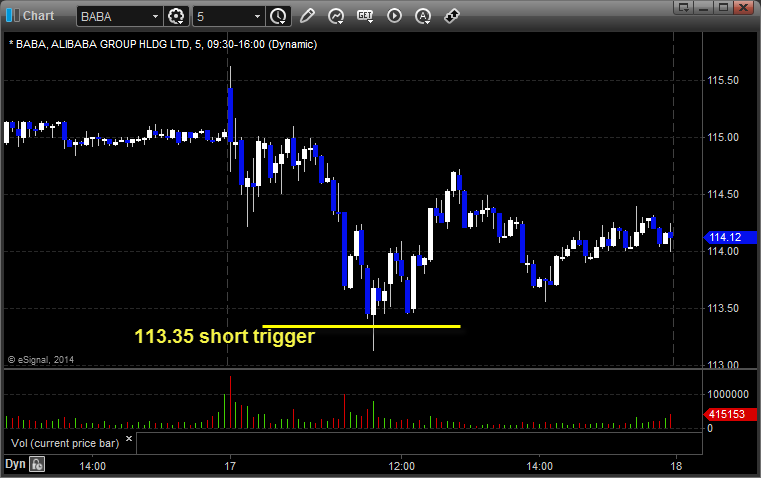Open the studies/indicator chart icon menu
Image resolution: width=761 pixels, height=478 pixels.
point(336,16)
